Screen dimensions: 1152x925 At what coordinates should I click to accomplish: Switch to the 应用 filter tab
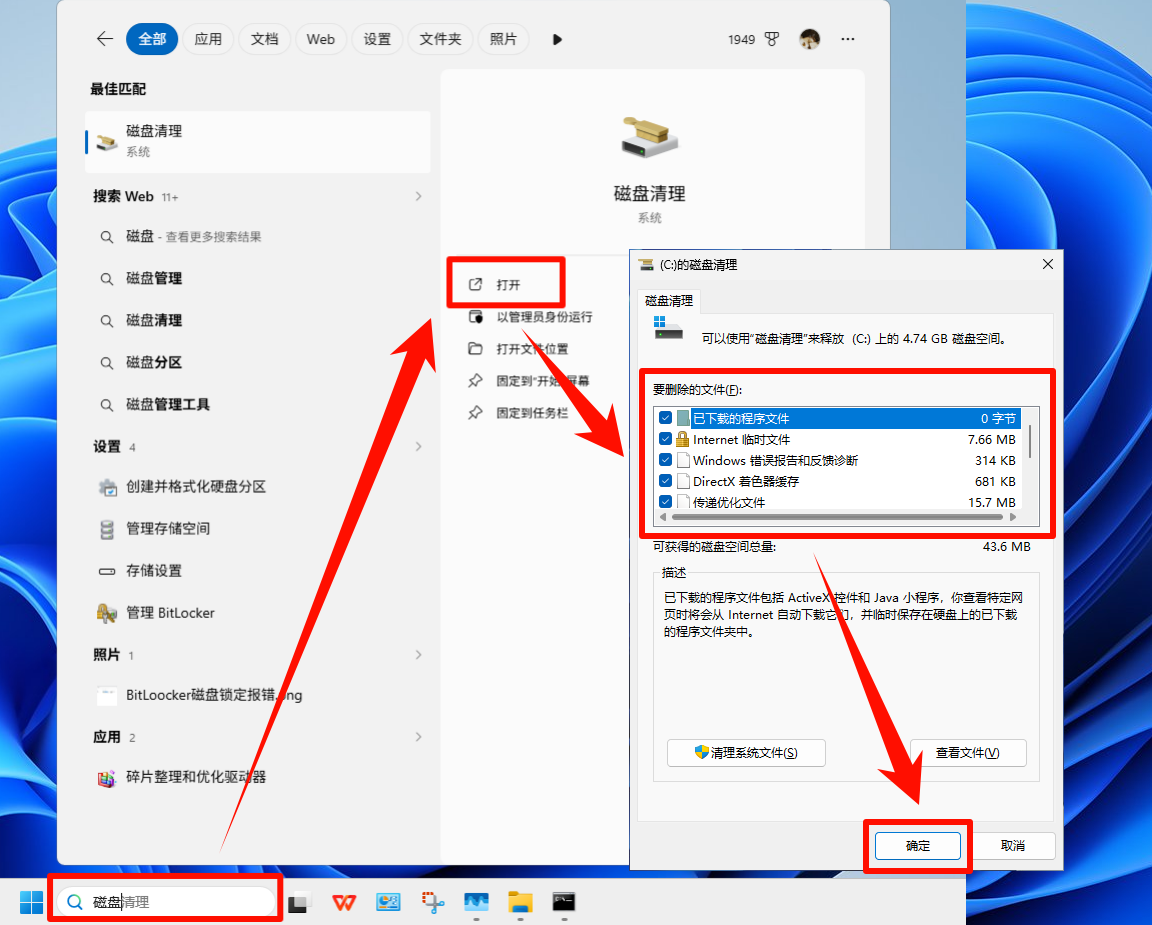[208, 39]
